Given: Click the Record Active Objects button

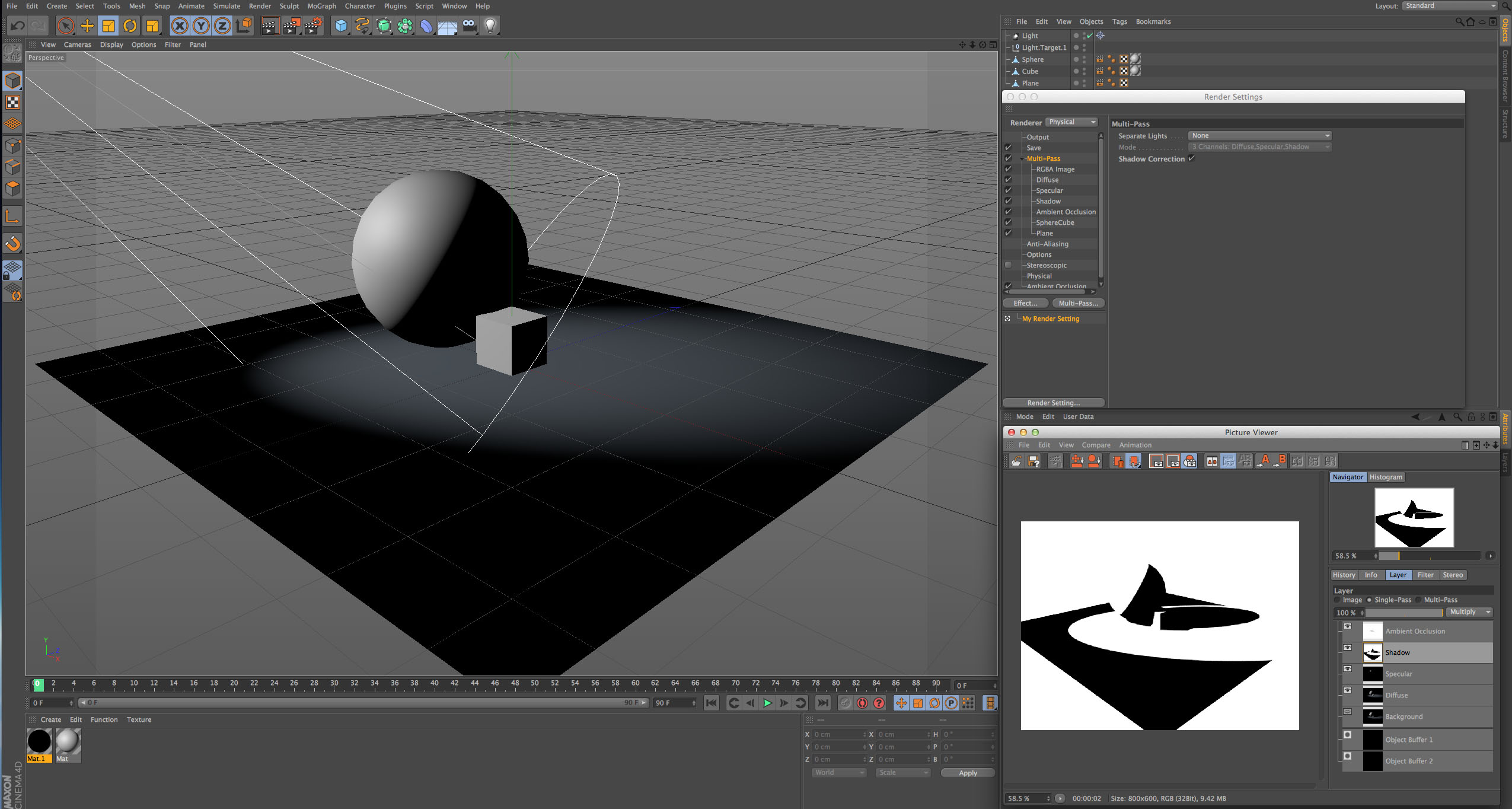Looking at the screenshot, I should (846, 703).
